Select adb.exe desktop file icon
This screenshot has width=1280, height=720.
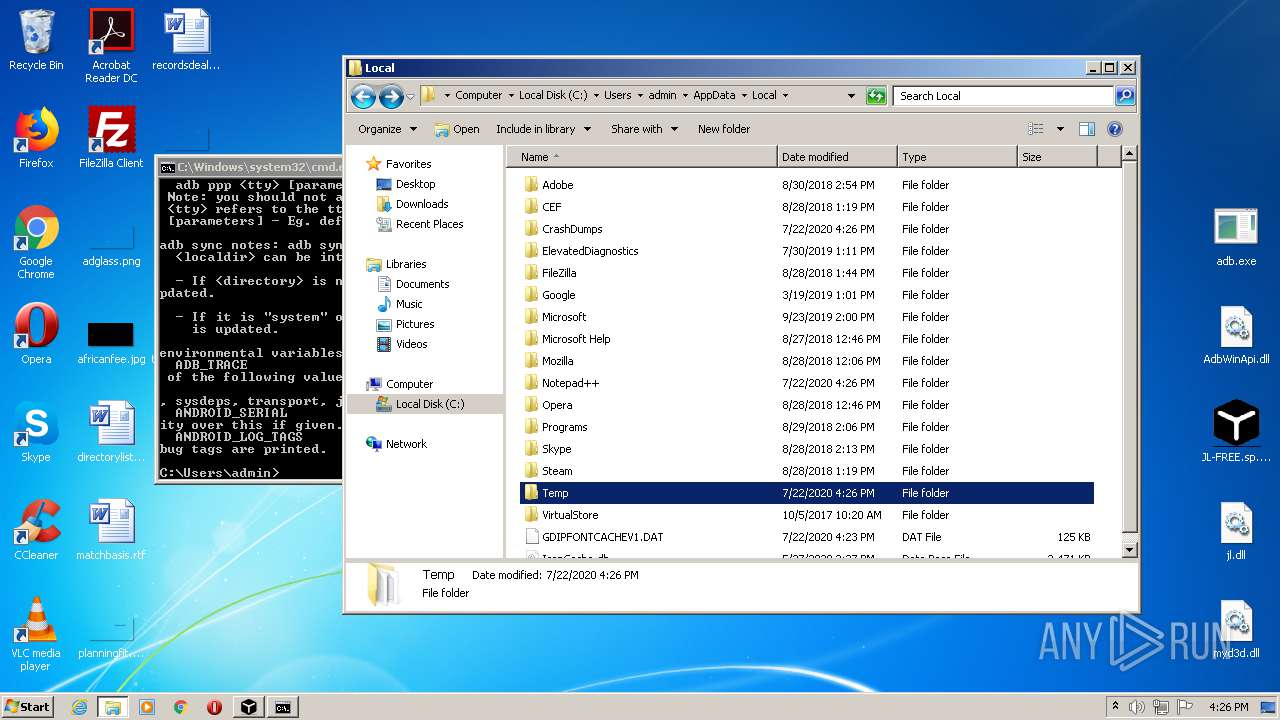click(x=1236, y=236)
